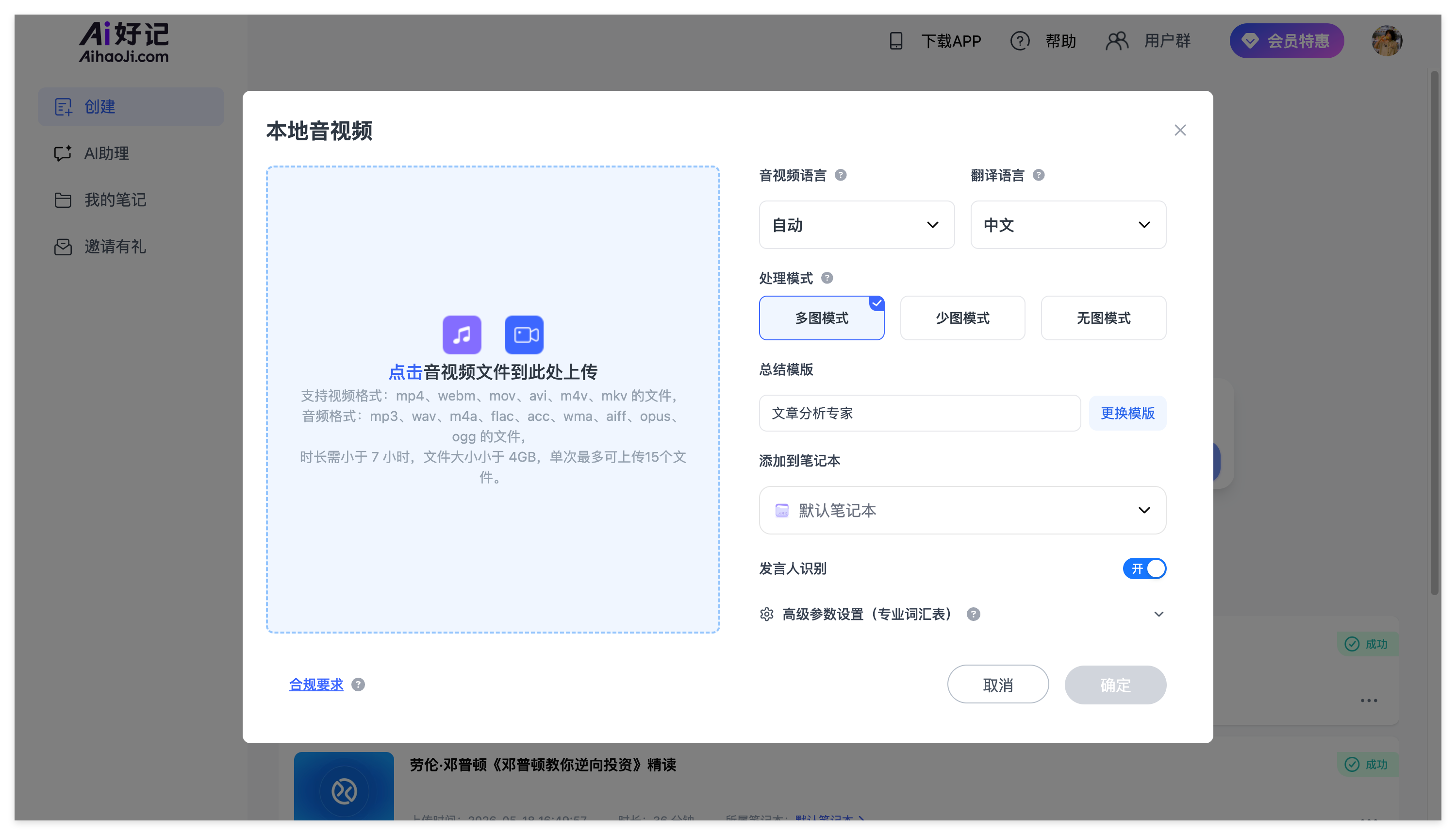Click the 确定 button
This screenshot has height=835, width=1456.
point(1115,685)
